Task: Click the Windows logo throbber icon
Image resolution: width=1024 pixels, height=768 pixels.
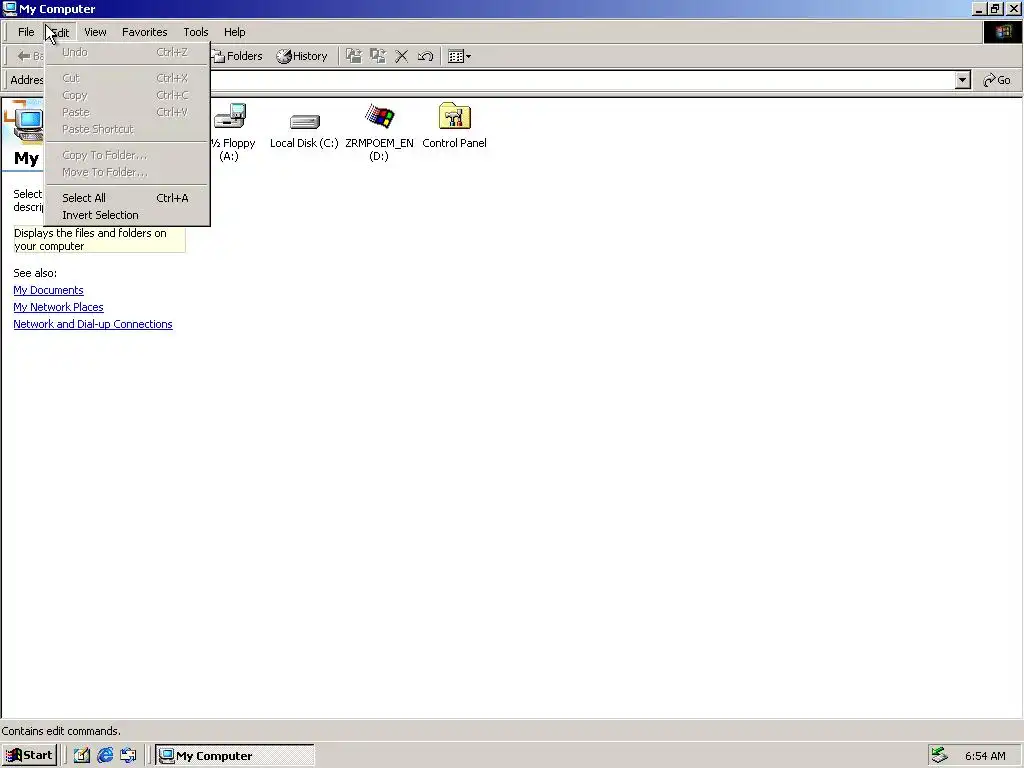Action: 1002,32
